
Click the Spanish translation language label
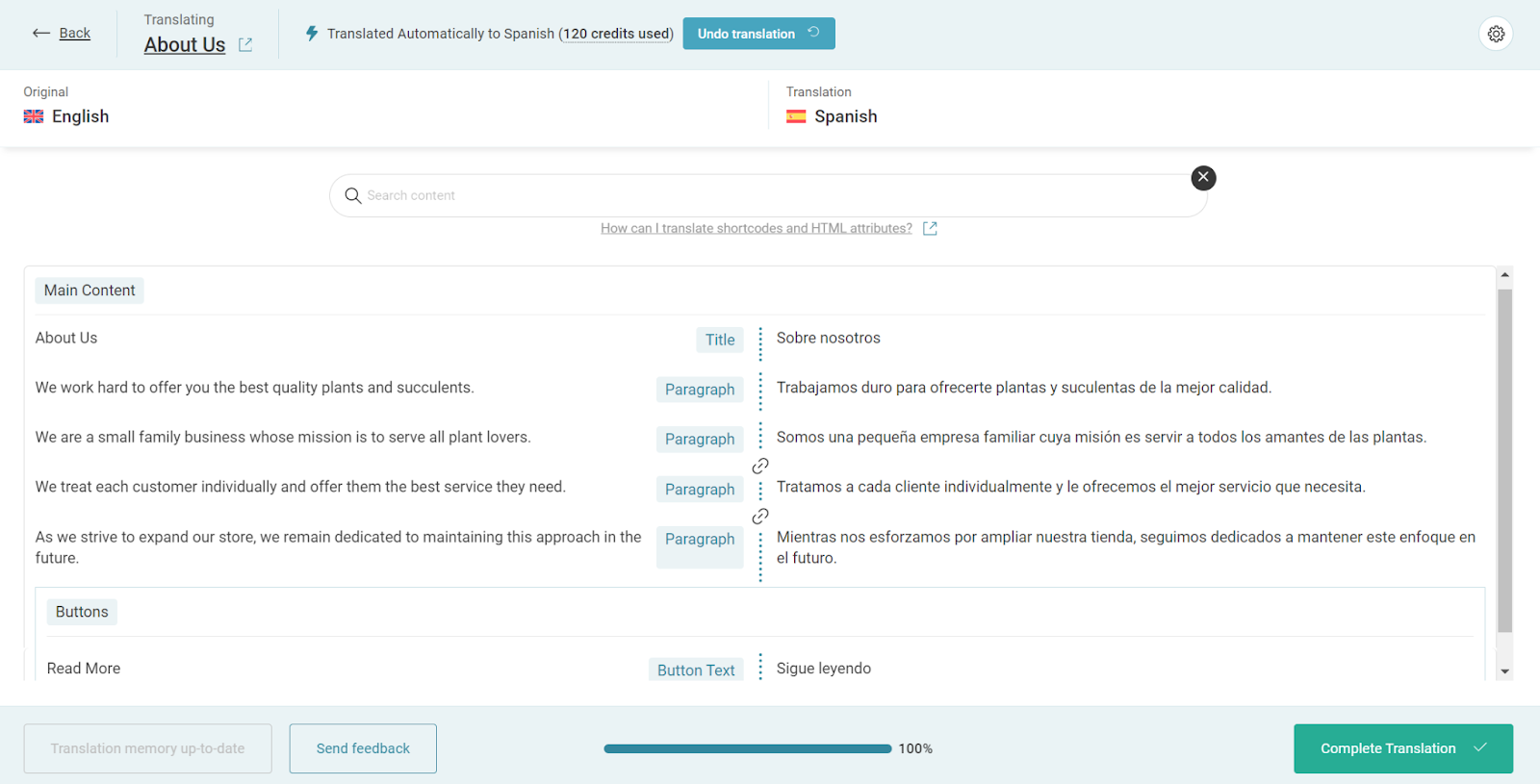click(x=846, y=116)
